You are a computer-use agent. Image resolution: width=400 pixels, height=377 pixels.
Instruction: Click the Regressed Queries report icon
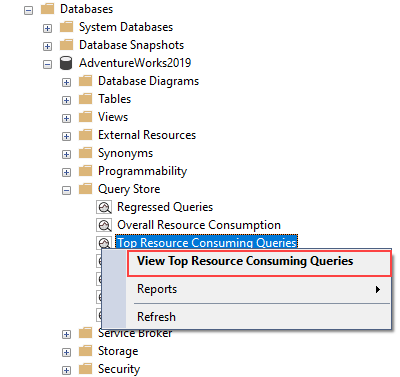(104, 207)
